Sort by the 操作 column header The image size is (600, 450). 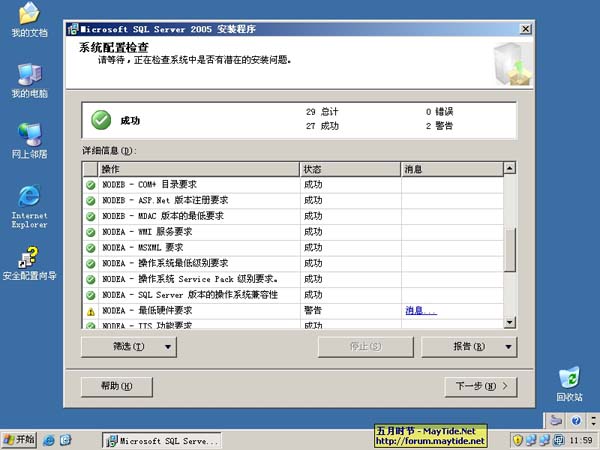point(198,170)
